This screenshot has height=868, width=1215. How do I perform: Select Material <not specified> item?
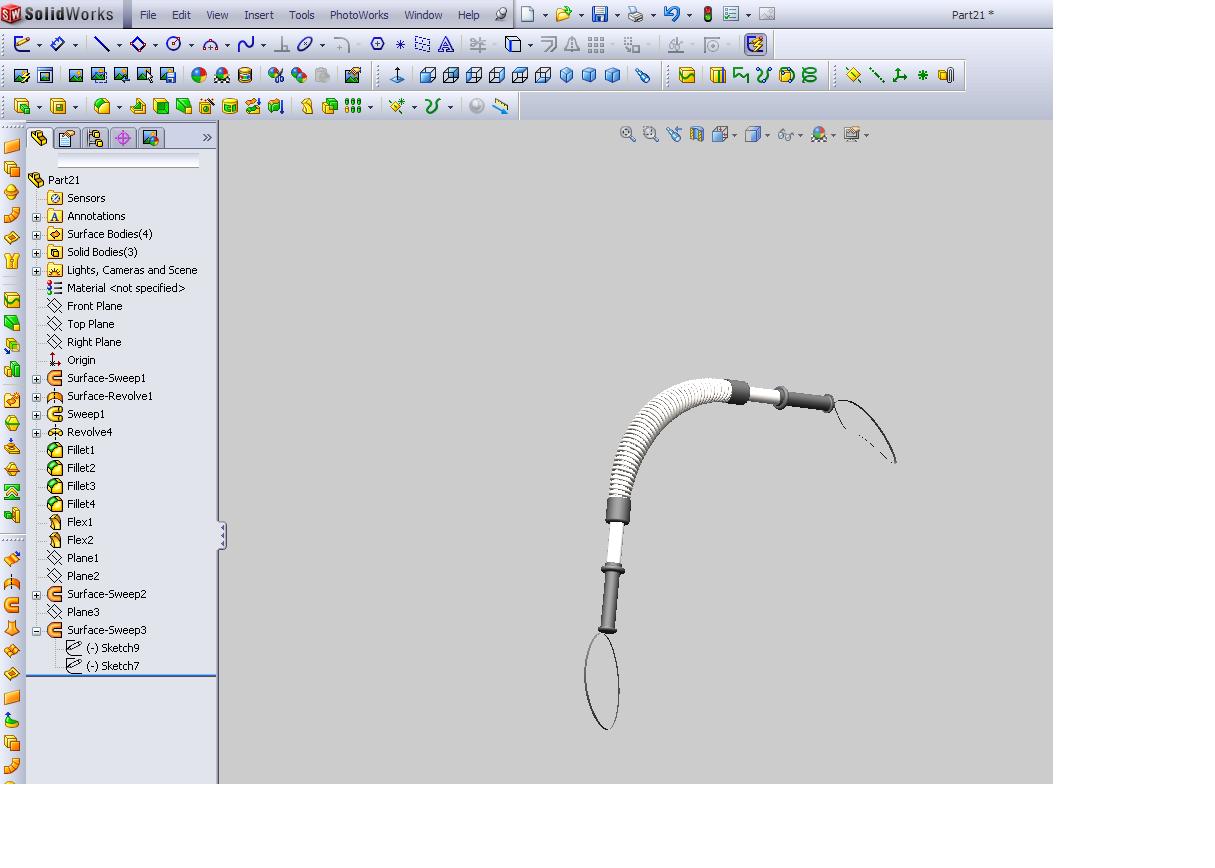click(125, 288)
